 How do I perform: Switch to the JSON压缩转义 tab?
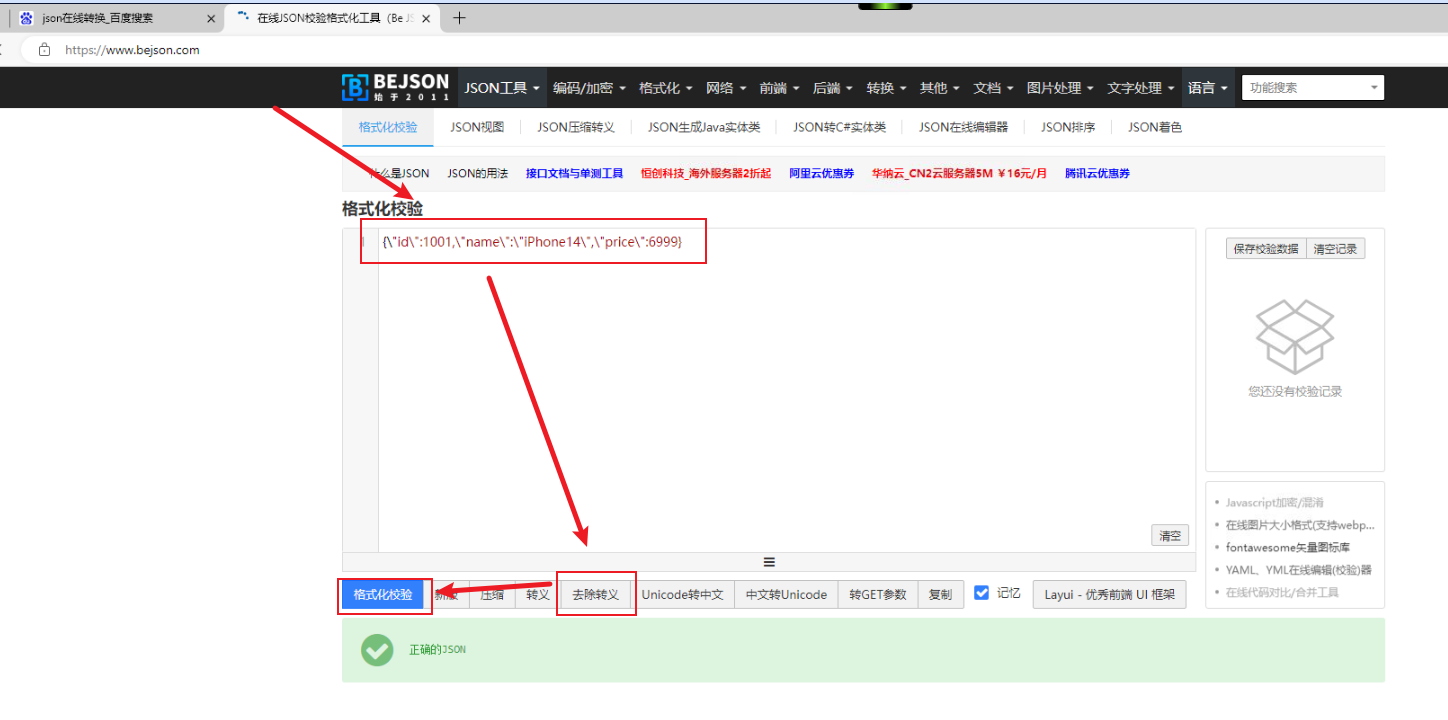pyautogui.click(x=575, y=127)
